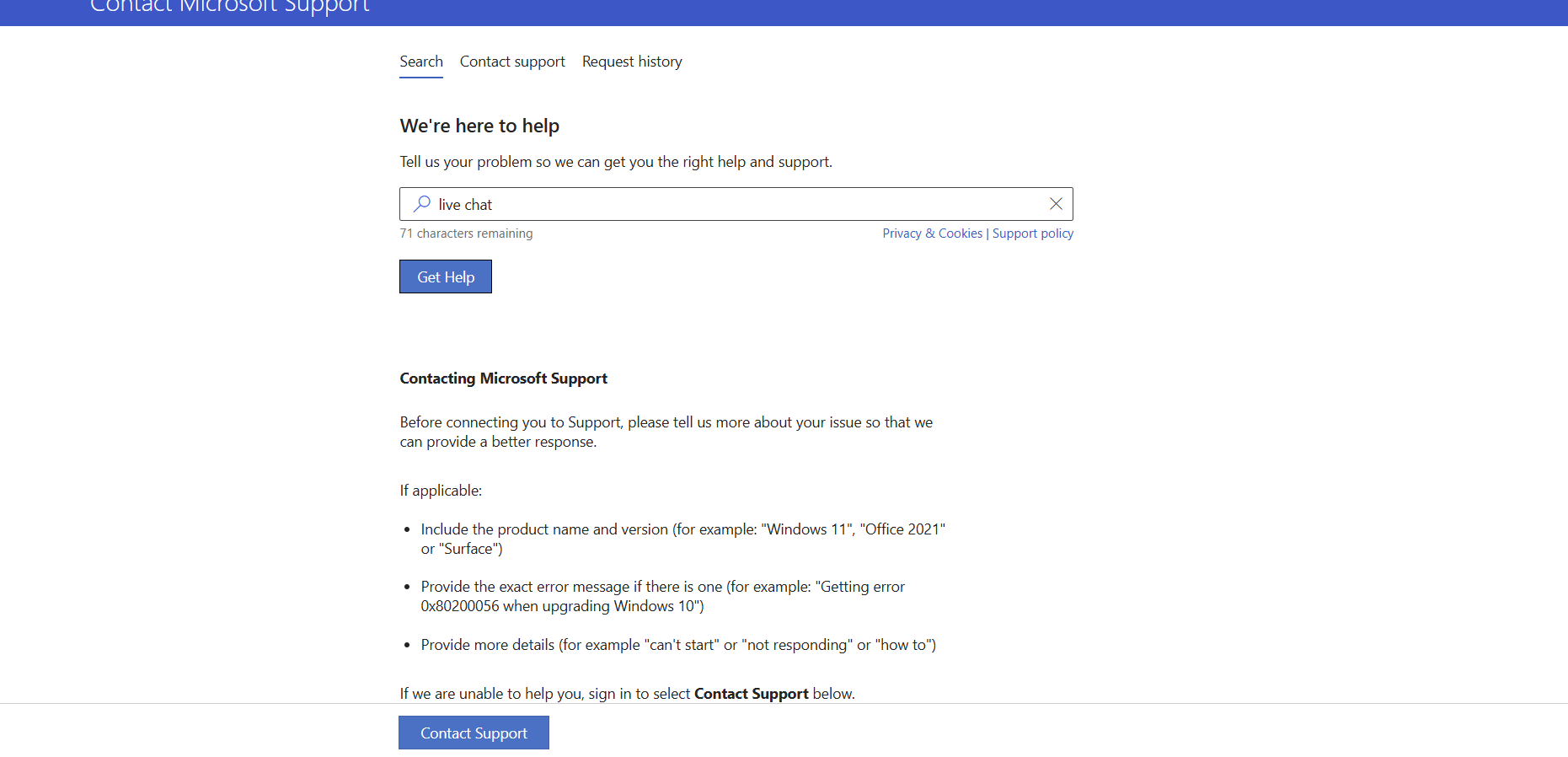This screenshot has height=757, width=1568.
Task: Click the 'We're here to help' heading
Action: 479,126
